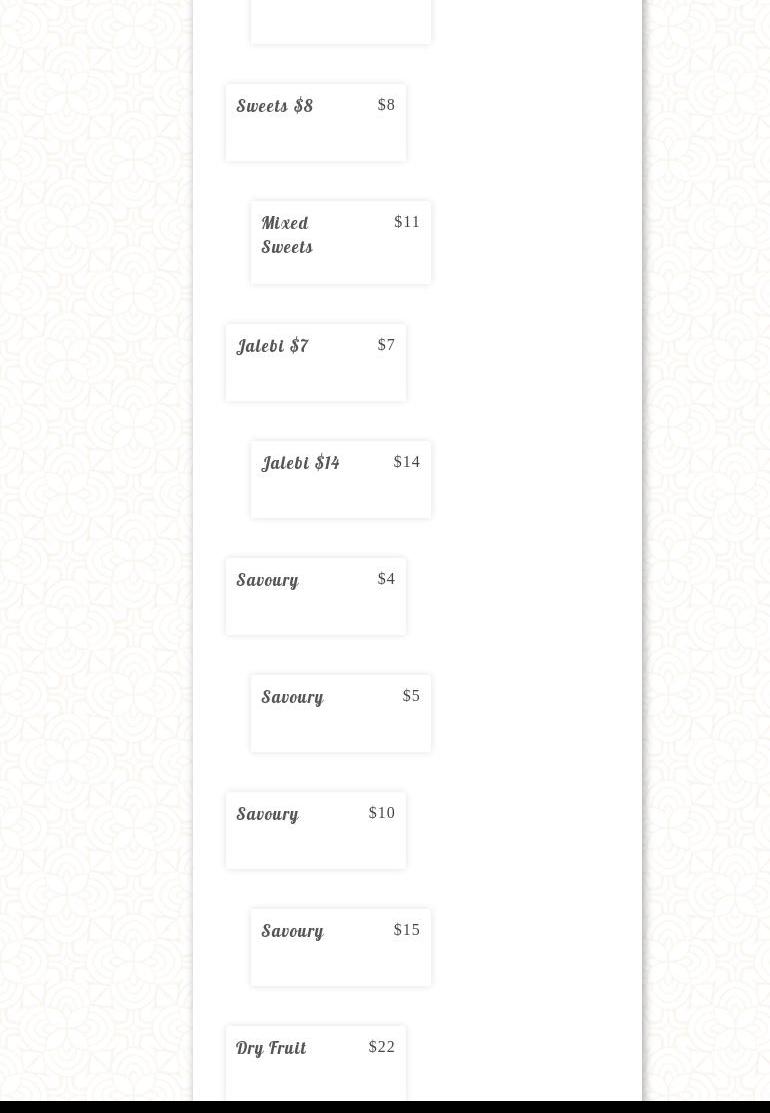
Task: Click the $15 price label
Action: [407, 930]
